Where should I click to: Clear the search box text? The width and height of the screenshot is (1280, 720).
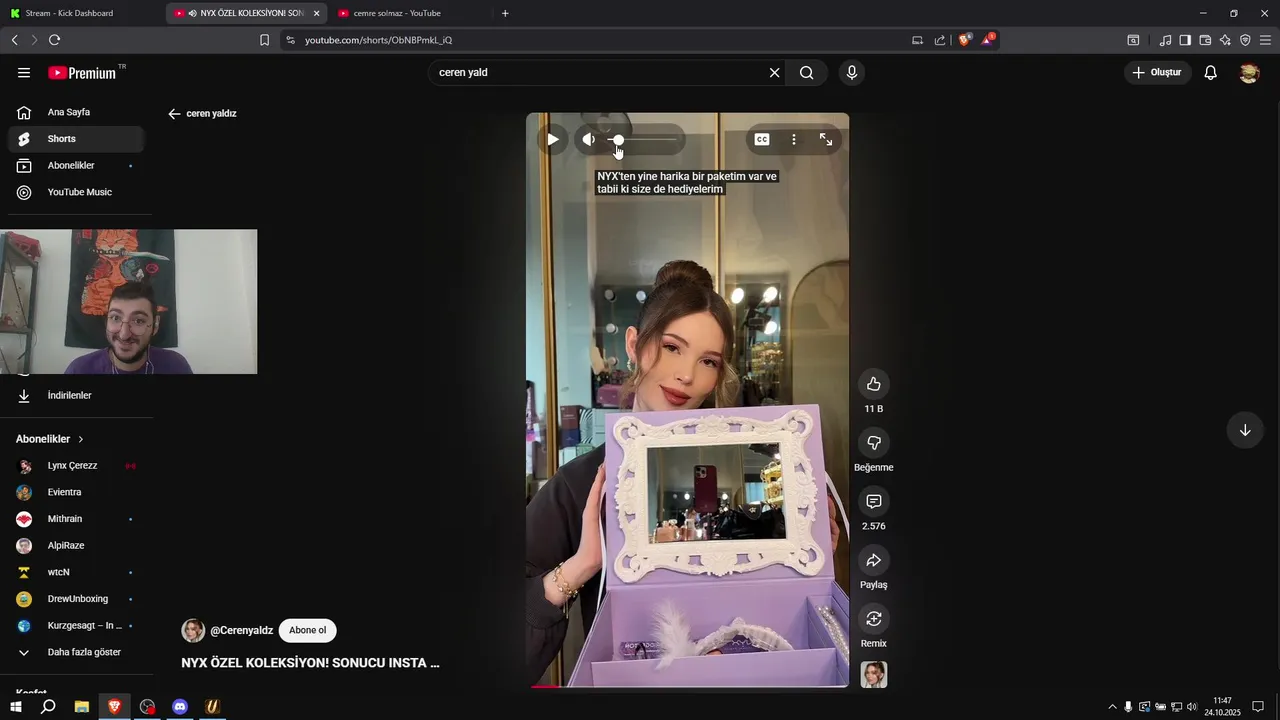pos(774,73)
